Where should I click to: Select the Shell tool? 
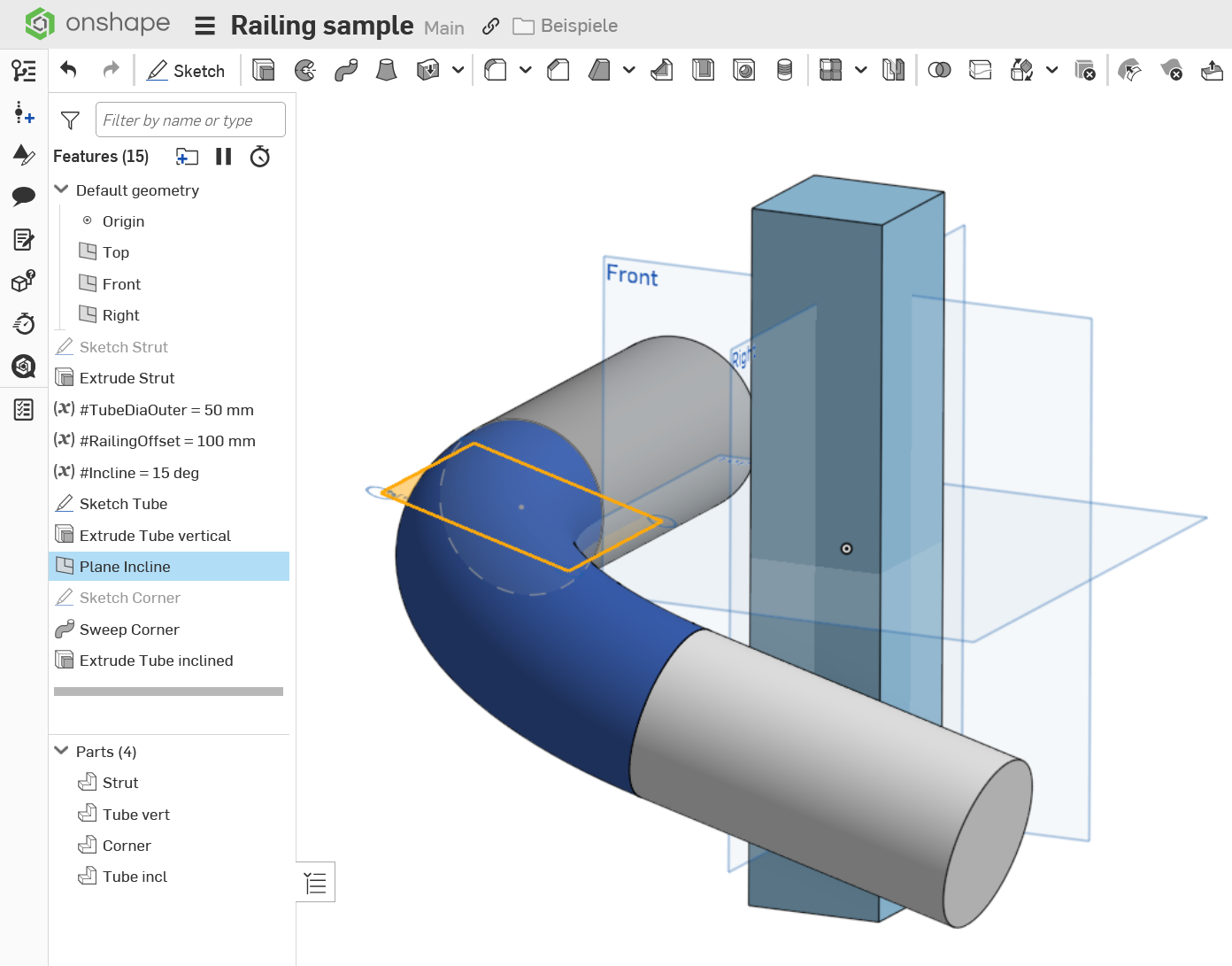point(704,70)
